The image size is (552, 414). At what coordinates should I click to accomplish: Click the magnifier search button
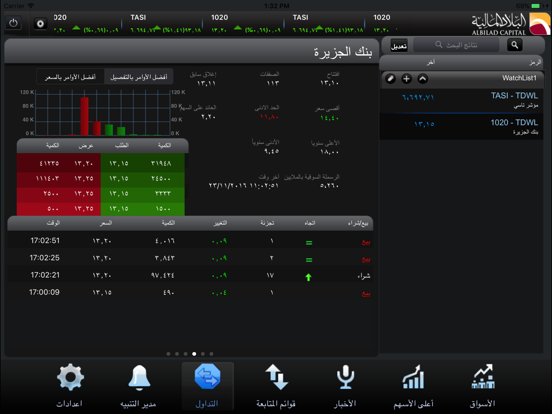(x=514, y=45)
